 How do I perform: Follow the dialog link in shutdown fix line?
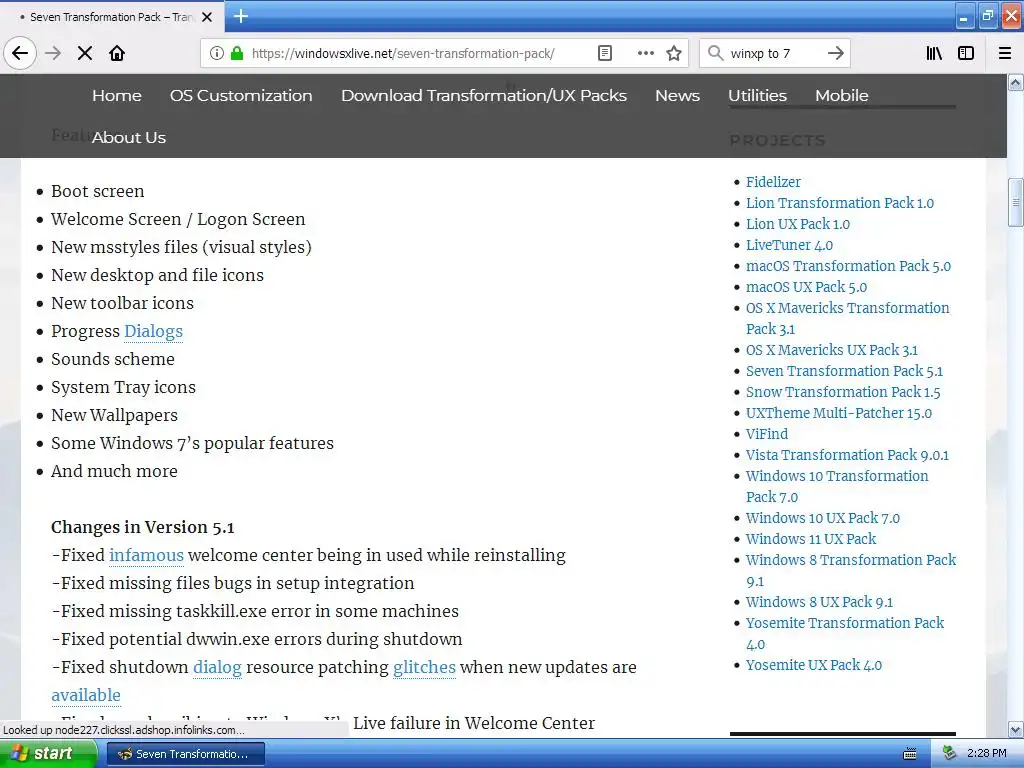point(217,667)
